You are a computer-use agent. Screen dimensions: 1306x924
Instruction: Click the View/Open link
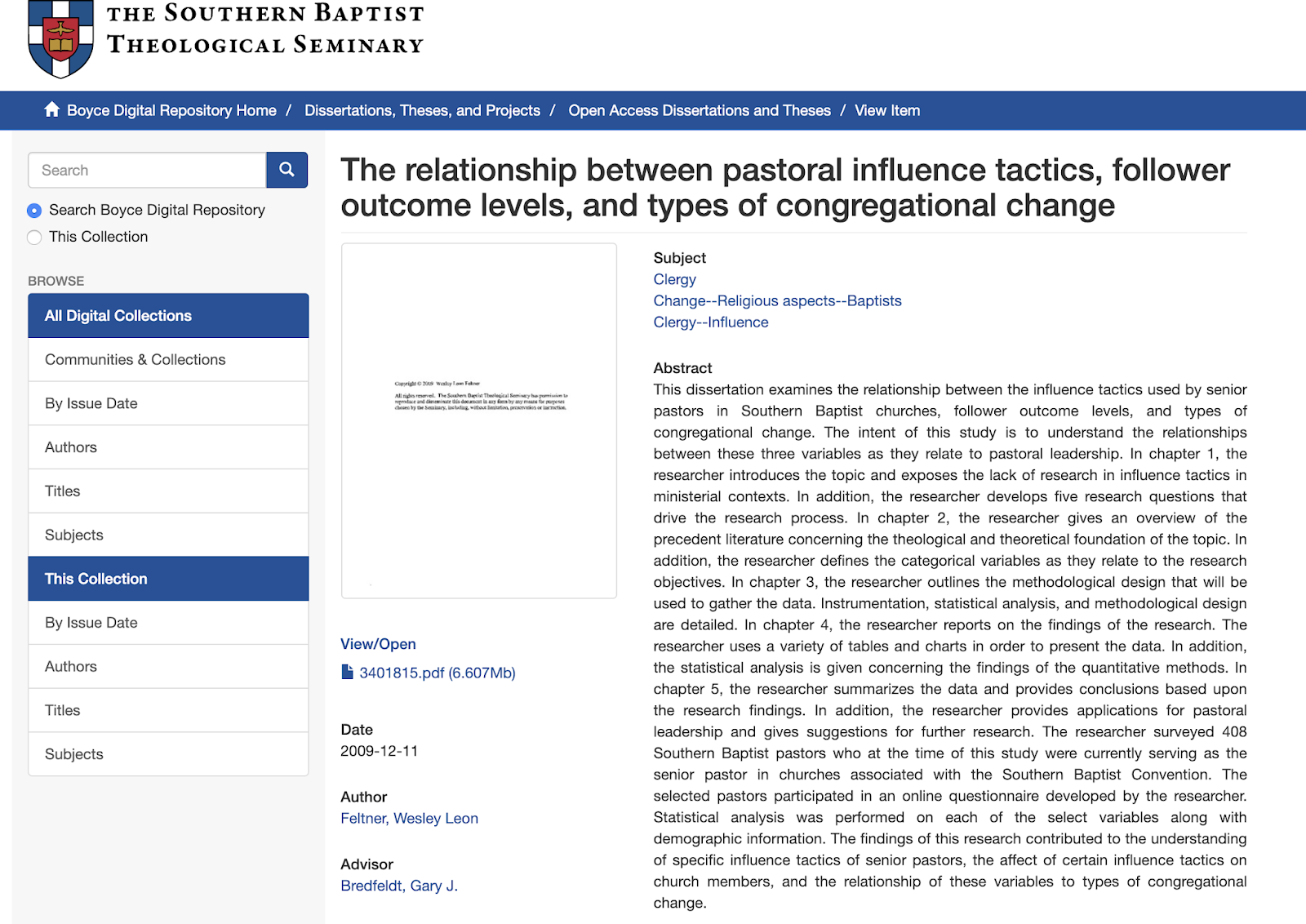(x=378, y=644)
